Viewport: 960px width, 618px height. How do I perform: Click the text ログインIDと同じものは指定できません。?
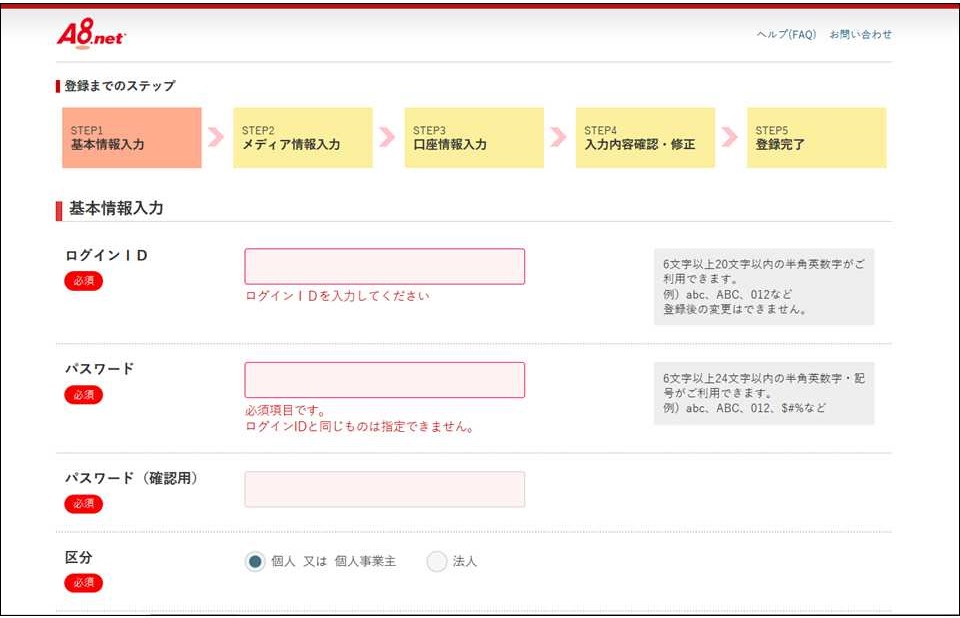pos(360,427)
